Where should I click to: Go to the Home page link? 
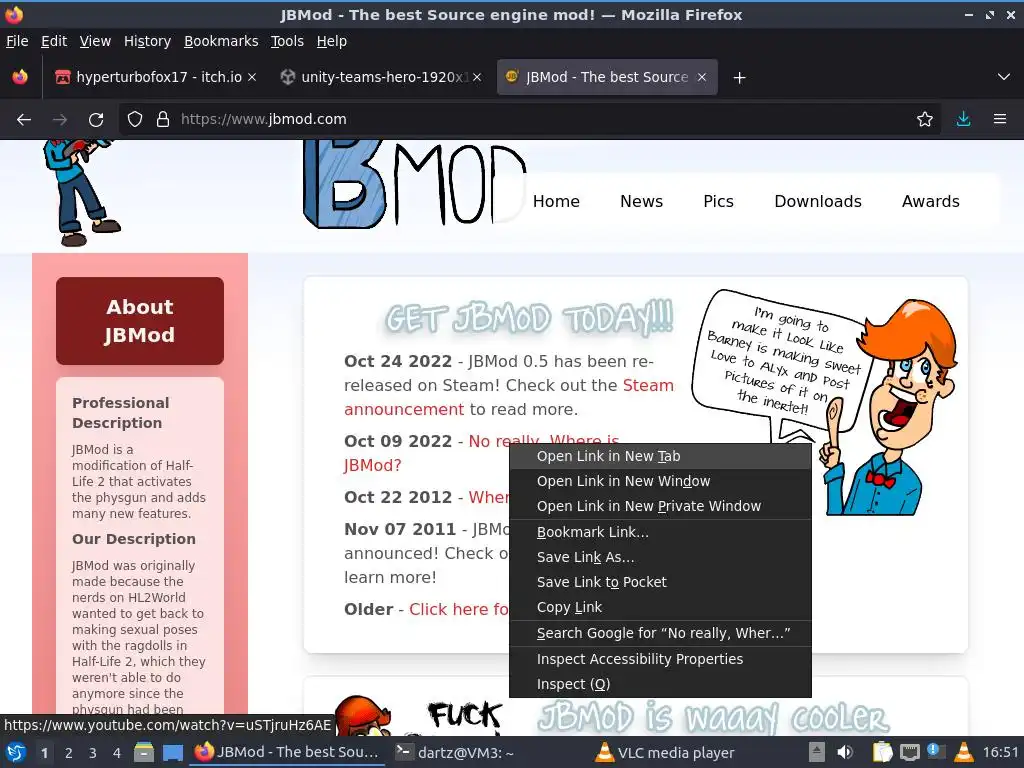point(556,202)
